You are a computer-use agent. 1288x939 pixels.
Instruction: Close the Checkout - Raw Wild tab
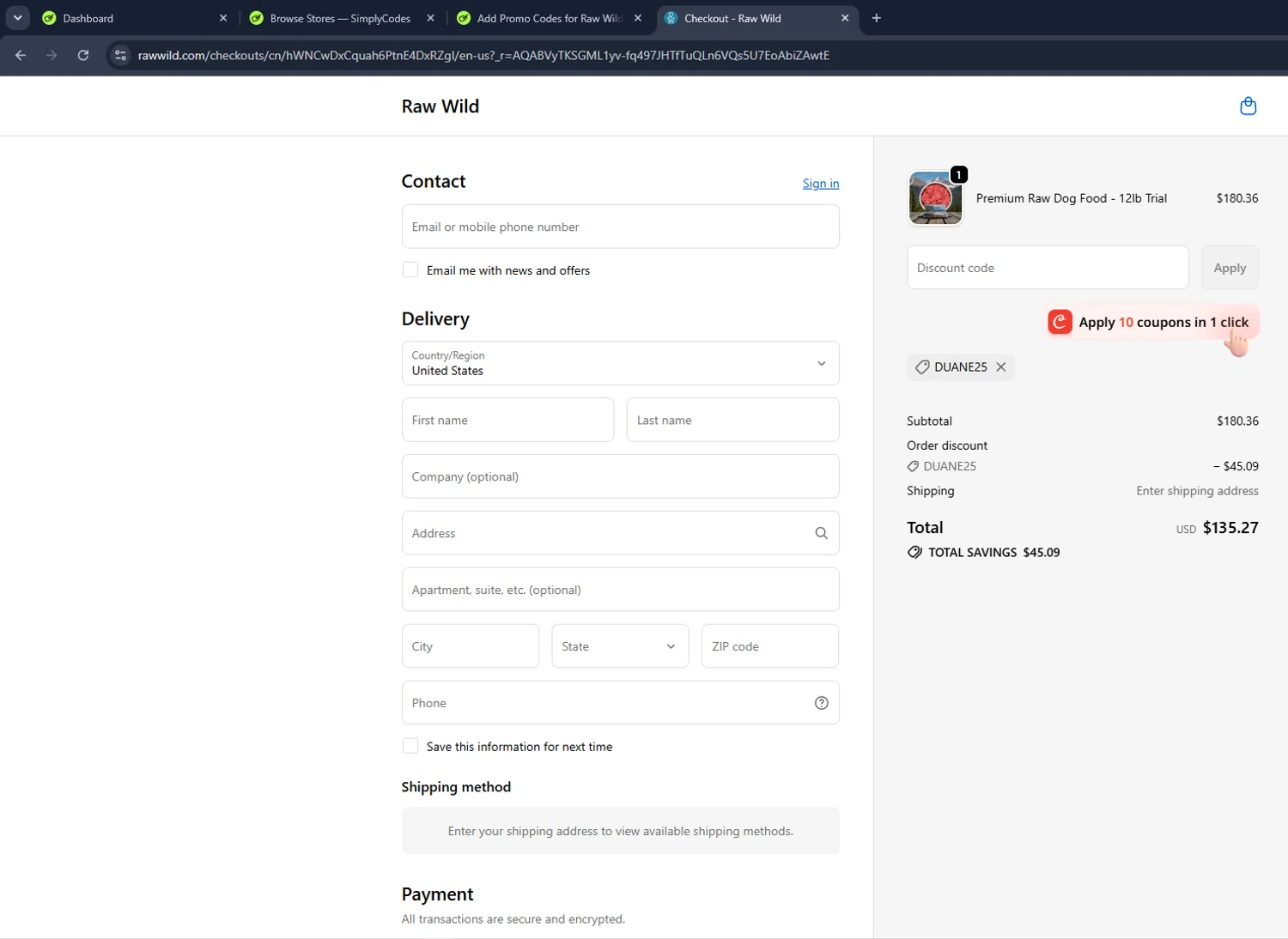point(845,18)
